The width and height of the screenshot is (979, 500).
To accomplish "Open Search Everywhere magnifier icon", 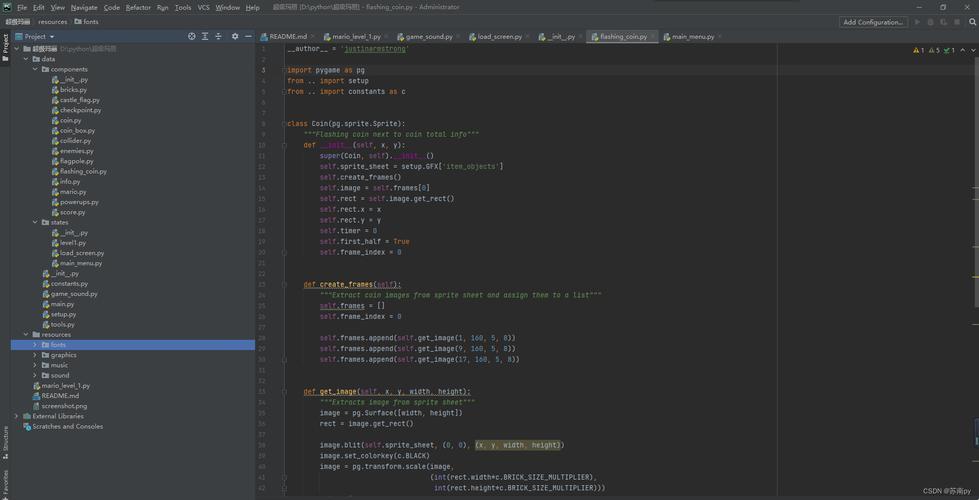I will pyautogui.click(x=970, y=22).
